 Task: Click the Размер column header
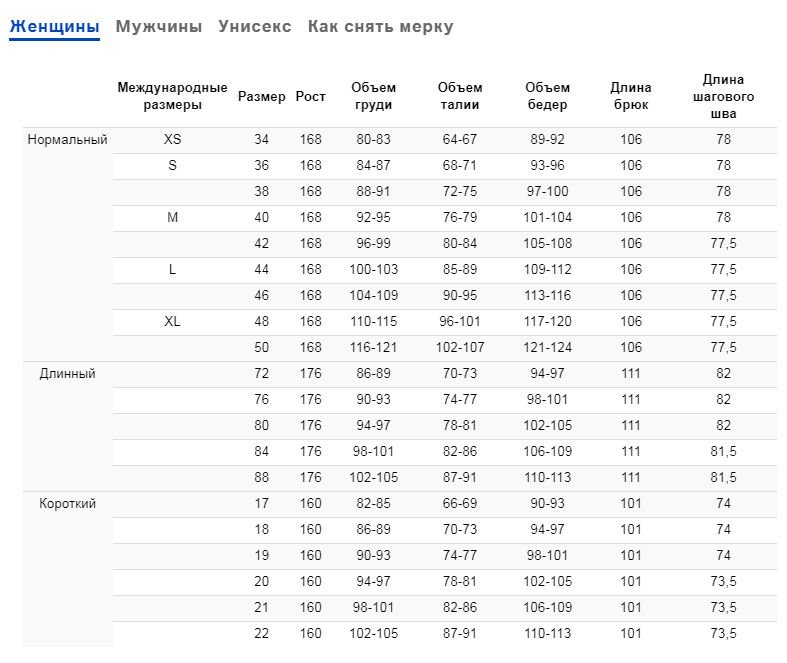[x=262, y=97]
